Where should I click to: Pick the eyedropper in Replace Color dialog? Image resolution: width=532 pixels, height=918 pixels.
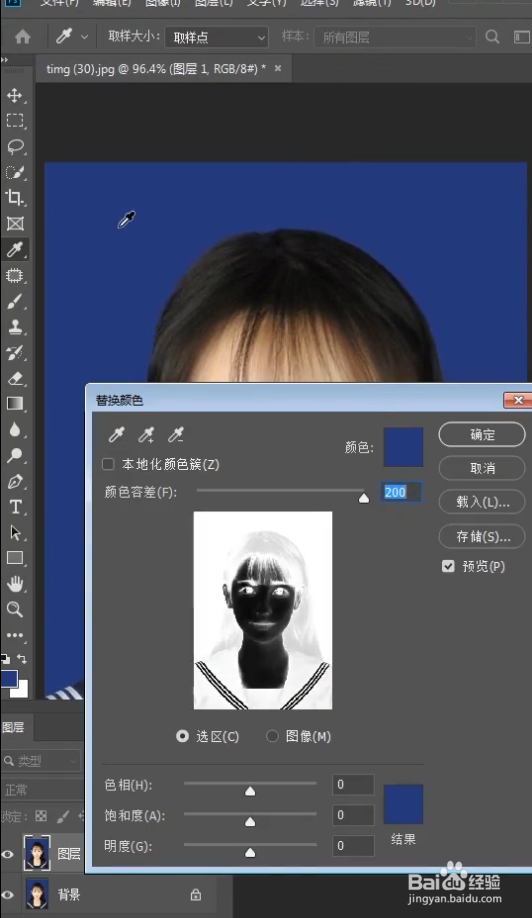click(x=116, y=434)
